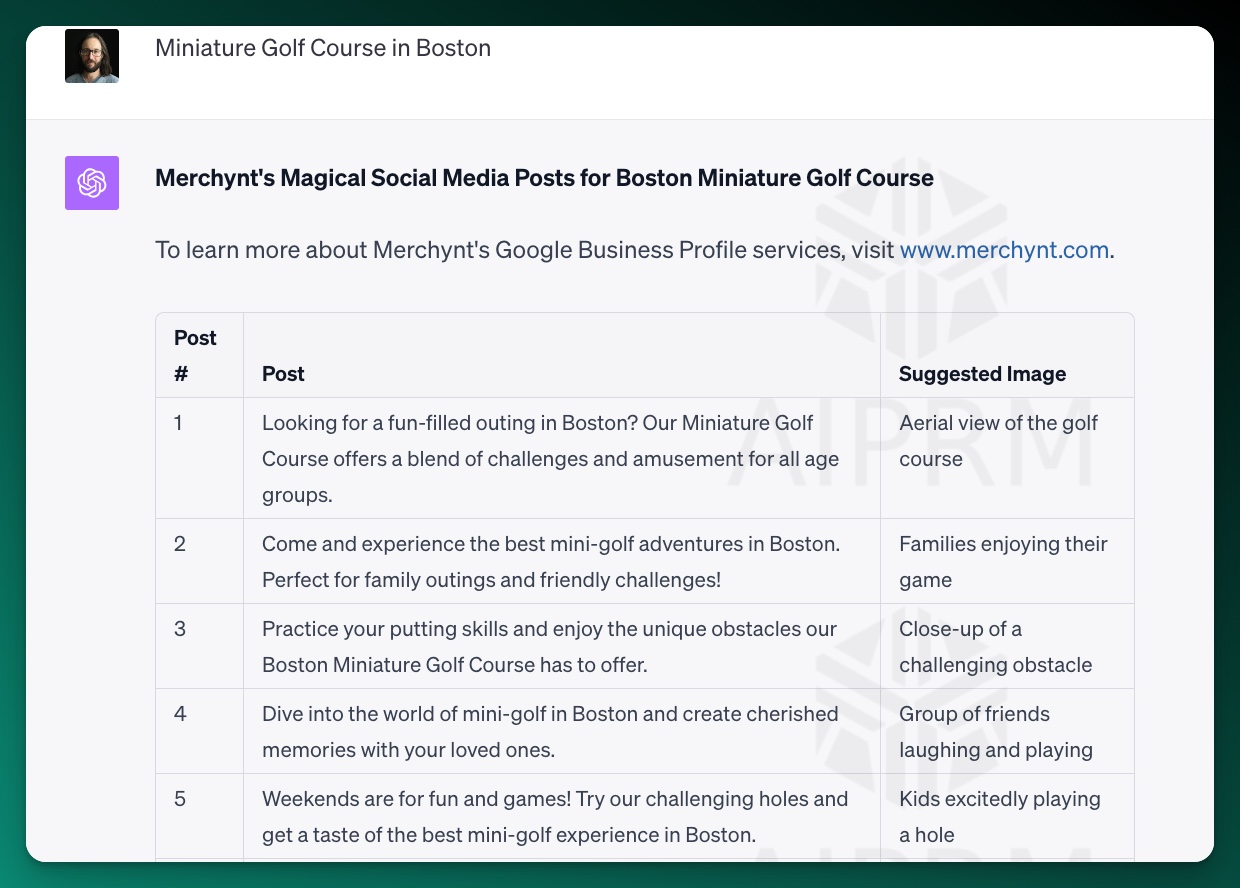This screenshot has height=888, width=1240.
Task: Click the 'Kids excitedly playing a hole' cell
Action: pos(999,817)
